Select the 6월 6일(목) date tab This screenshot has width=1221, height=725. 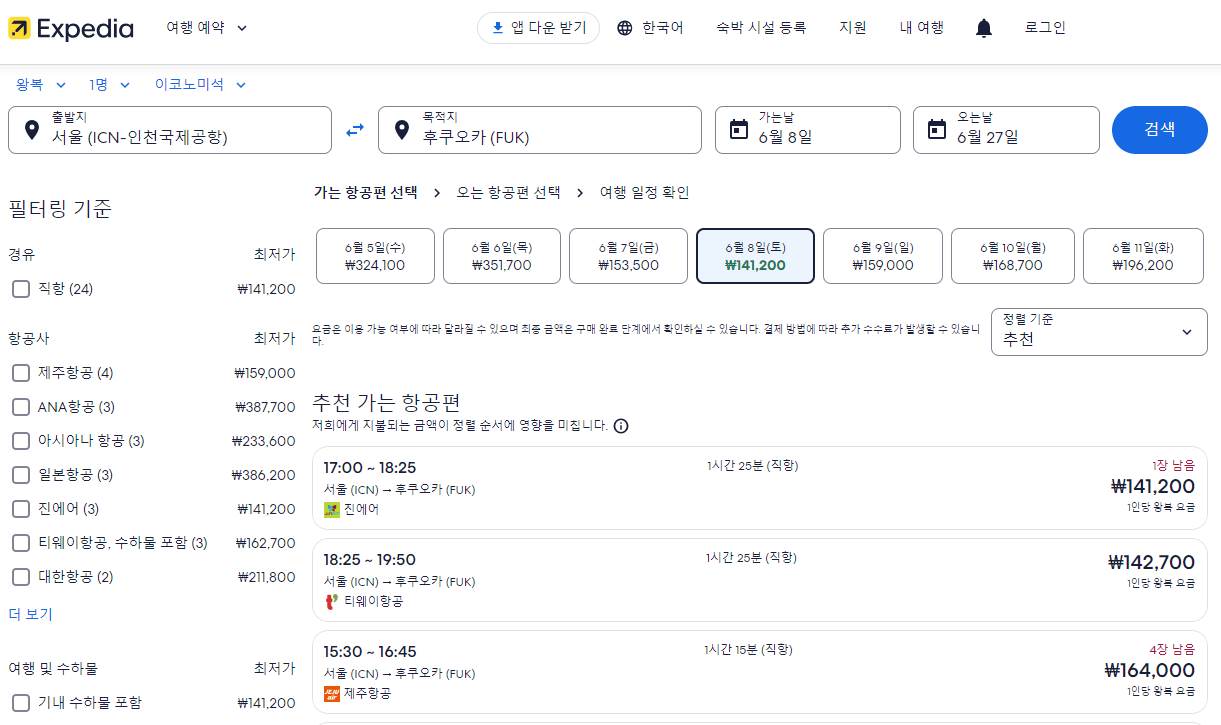coord(502,256)
